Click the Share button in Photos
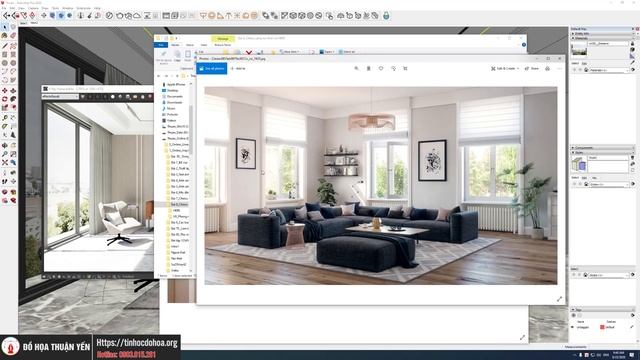Image resolution: width=640 pixels, height=360 pixels. click(532, 69)
